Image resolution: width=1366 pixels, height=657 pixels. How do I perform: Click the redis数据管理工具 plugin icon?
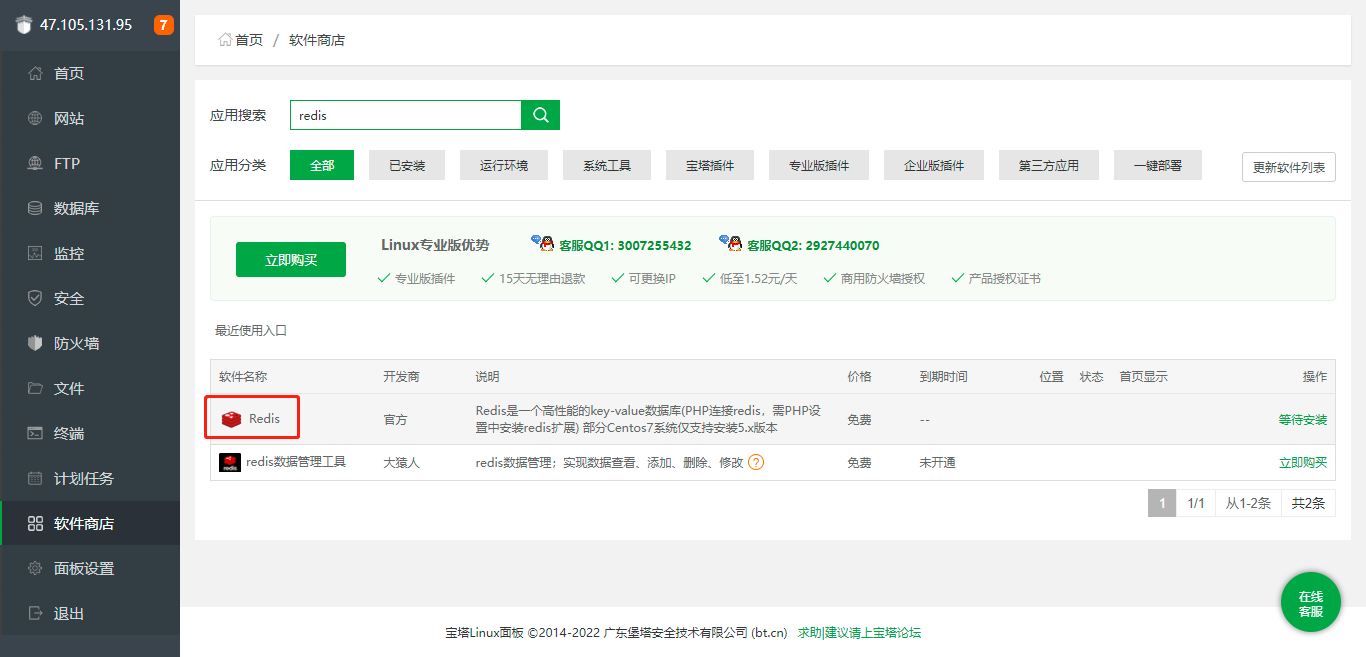[x=230, y=462]
